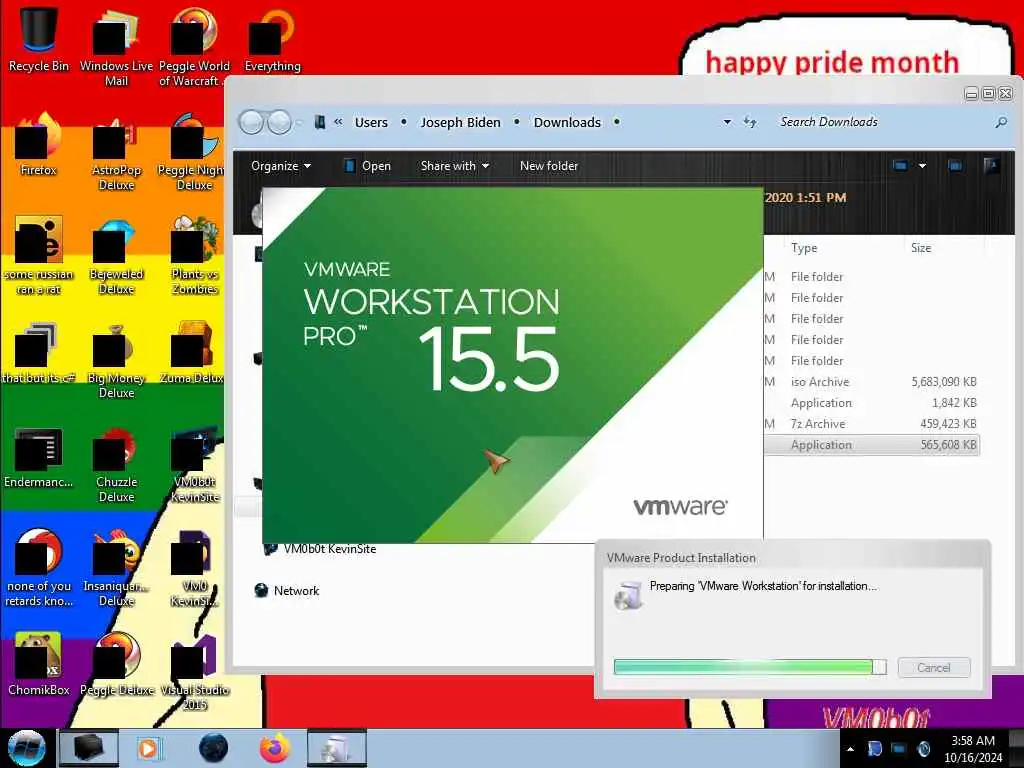Select the installer taskbar button

(x=336, y=748)
